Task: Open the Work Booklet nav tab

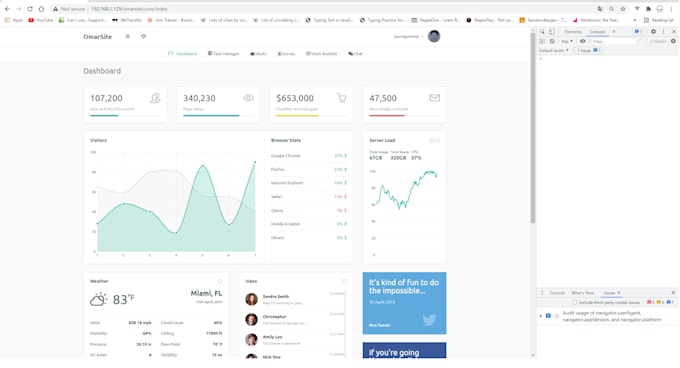Action: coord(321,54)
